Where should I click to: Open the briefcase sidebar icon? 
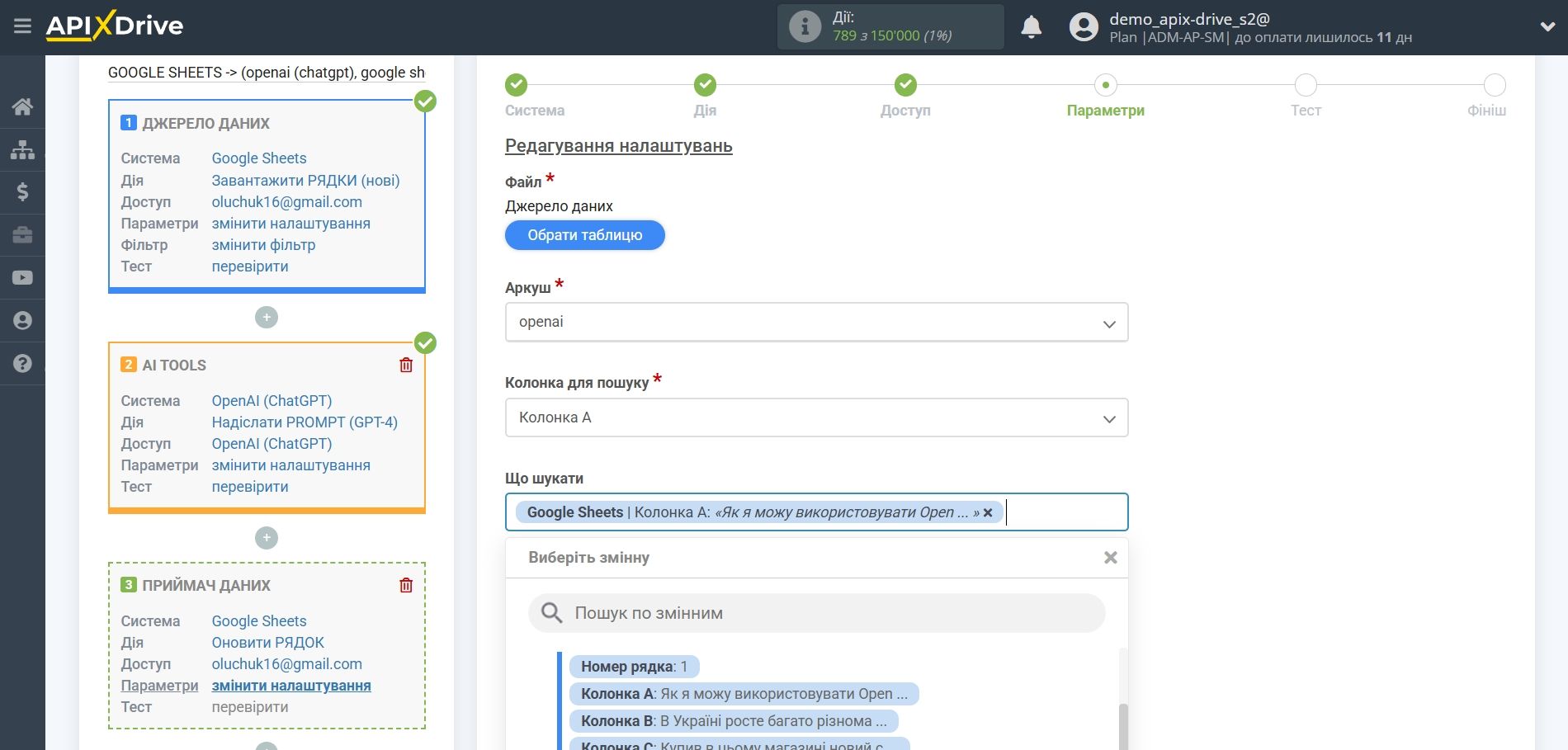tap(22, 235)
